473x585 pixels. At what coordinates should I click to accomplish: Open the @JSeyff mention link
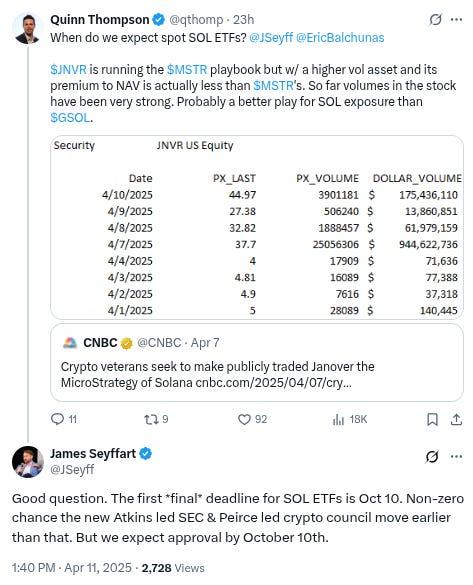coord(271,38)
